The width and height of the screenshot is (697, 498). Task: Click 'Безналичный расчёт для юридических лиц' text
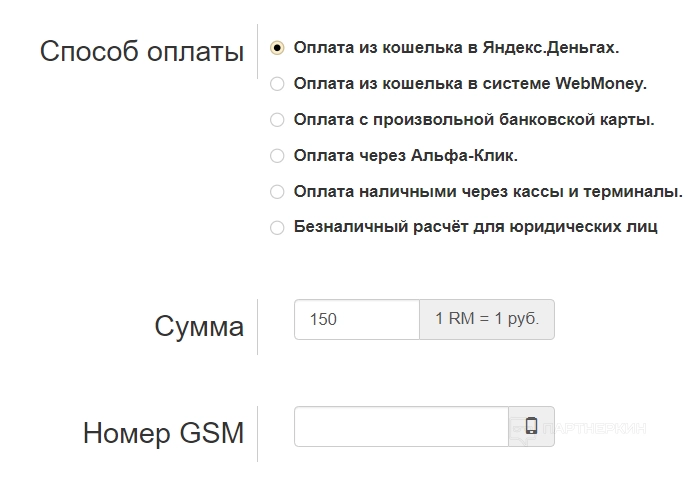(x=476, y=228)
